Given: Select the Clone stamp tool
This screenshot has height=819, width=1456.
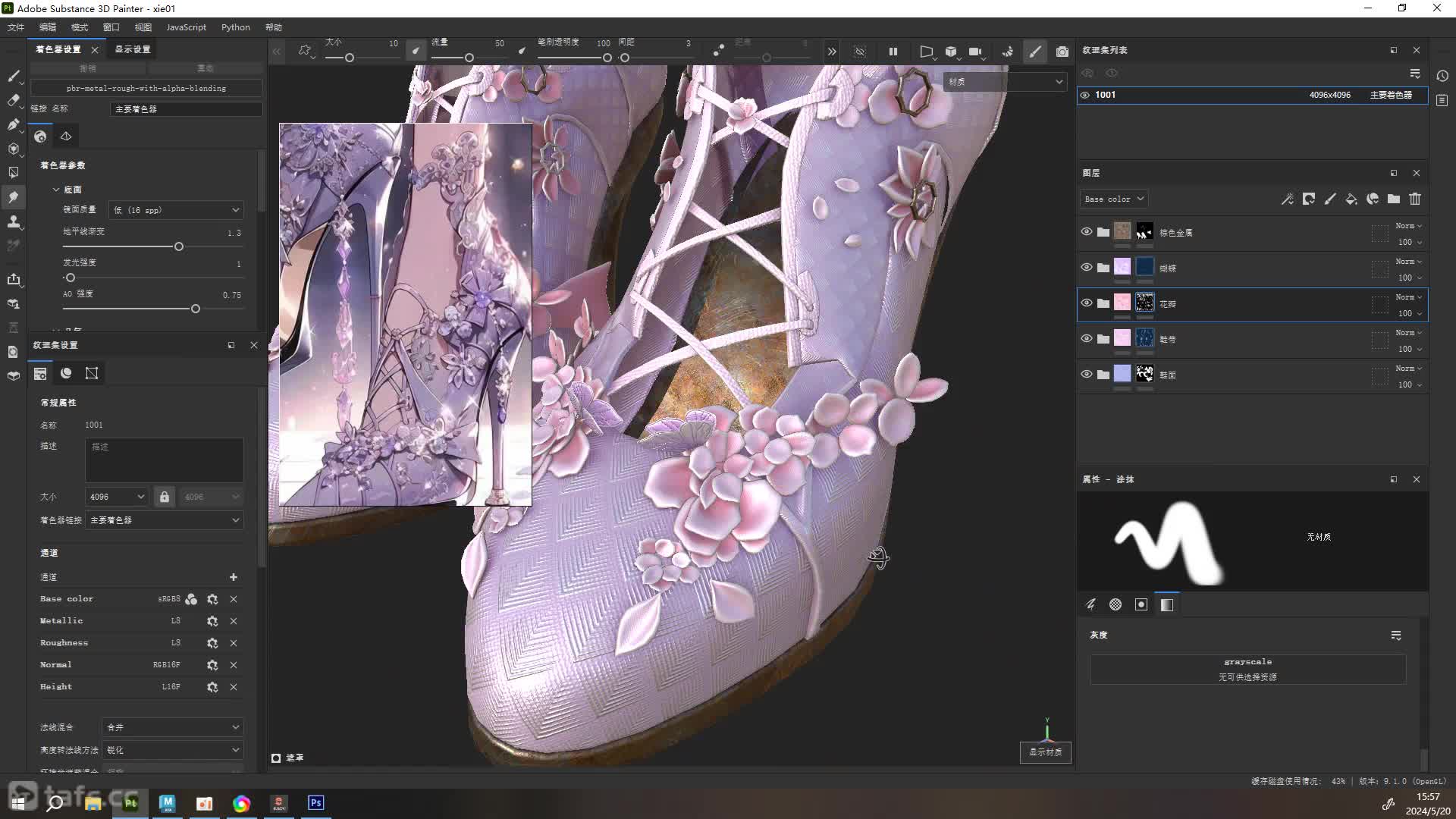Looking at the screenshot, I should (13, 221).
